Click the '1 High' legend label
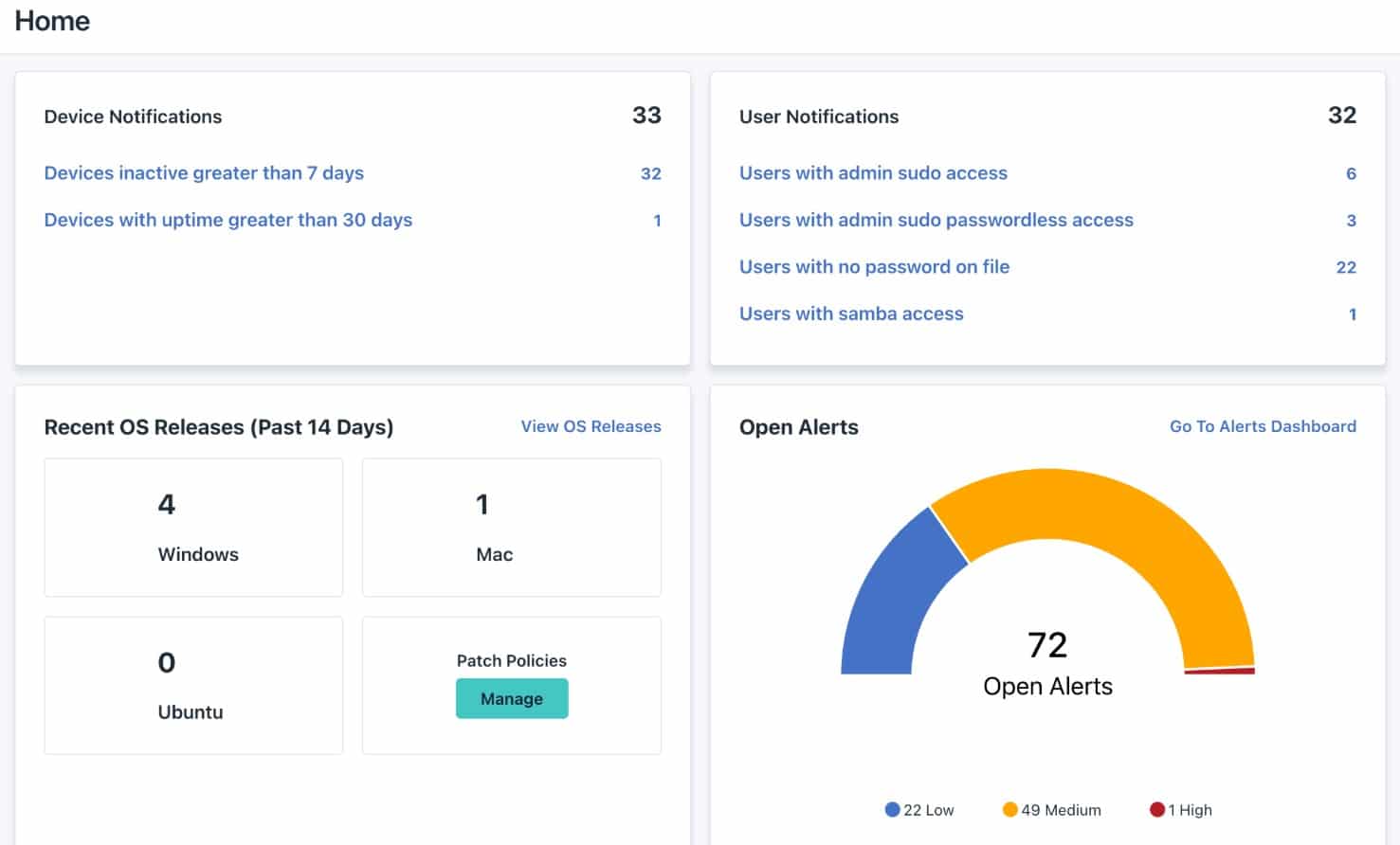Screen dimensions: 1400x845 pyautogui.click(x=1191, y=810)
